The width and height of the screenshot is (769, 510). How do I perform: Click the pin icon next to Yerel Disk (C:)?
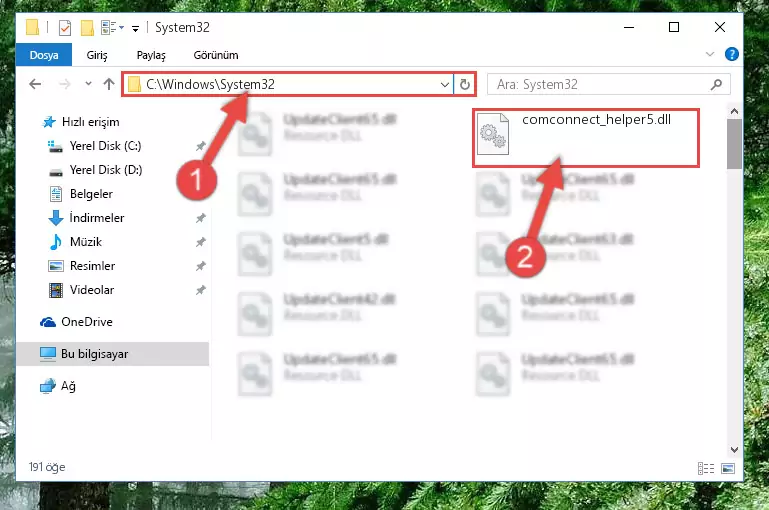click(201, 146)
